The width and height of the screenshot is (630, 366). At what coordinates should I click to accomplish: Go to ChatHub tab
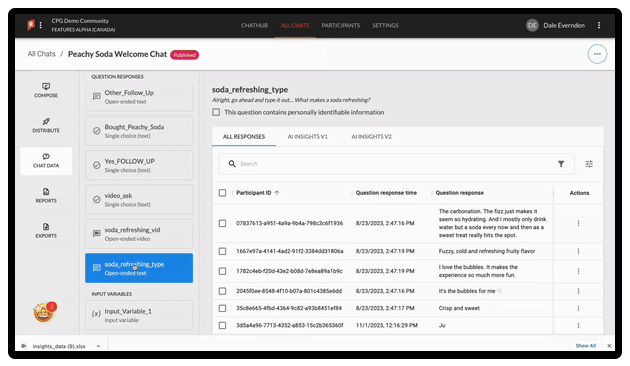coord(254,25)
